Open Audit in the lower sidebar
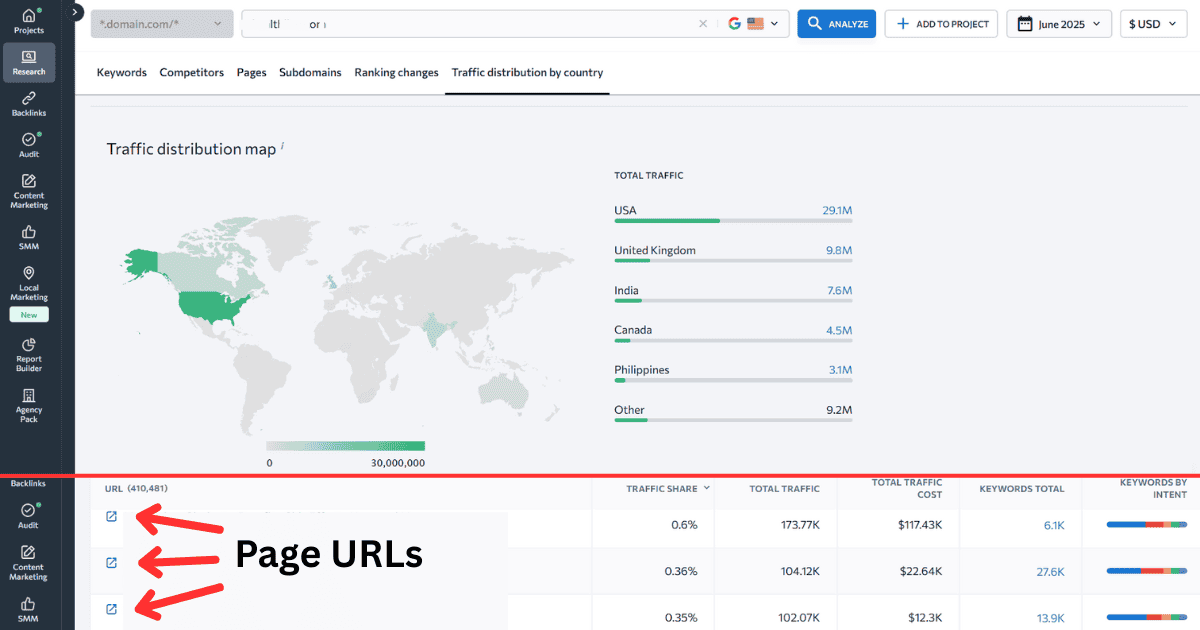 click(x=29, y=516)
